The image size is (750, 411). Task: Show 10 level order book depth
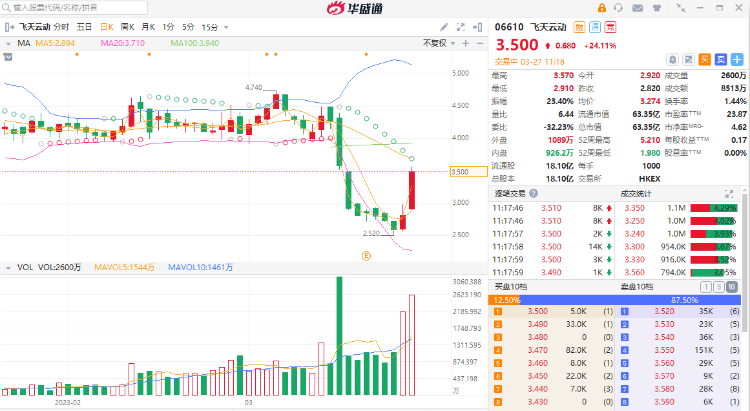coord(732,287)
